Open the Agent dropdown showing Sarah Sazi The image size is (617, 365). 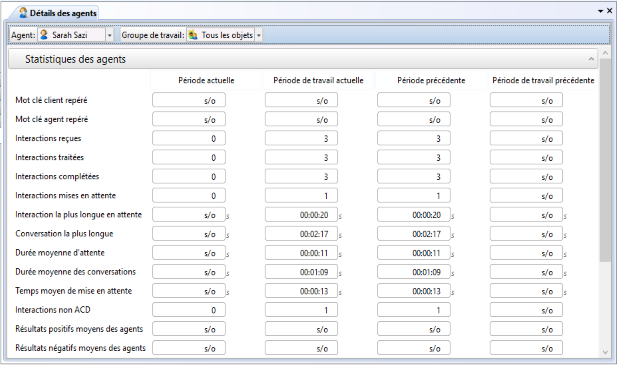pos(109,35)
